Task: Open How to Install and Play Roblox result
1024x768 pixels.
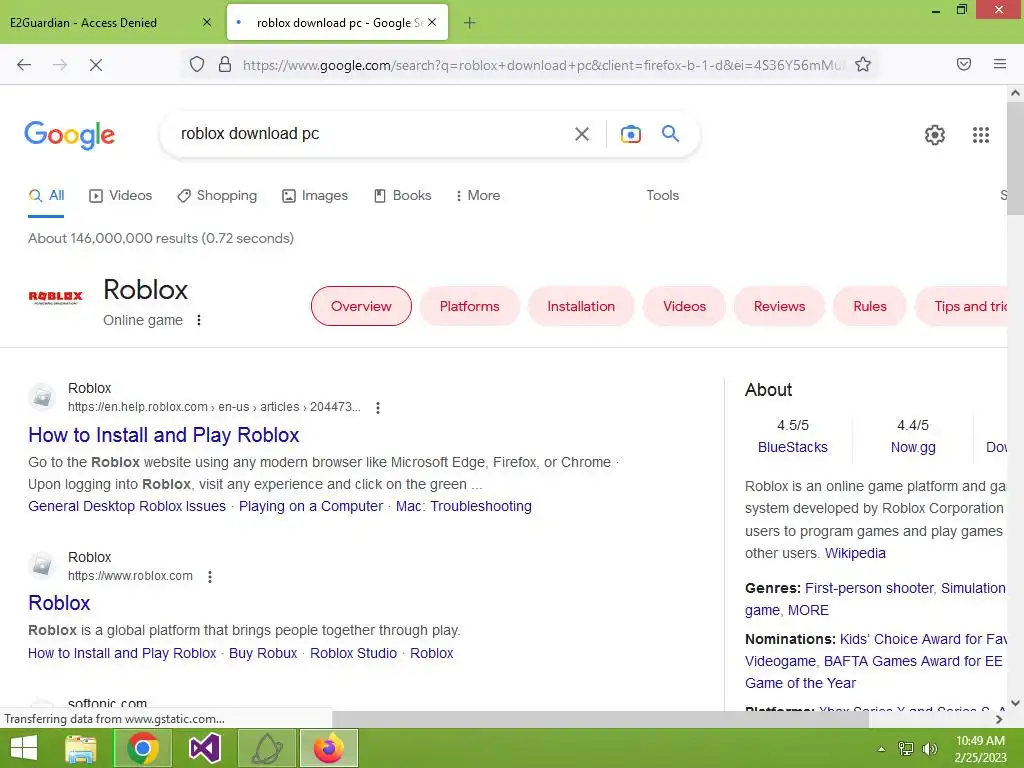Action: (x=164, y=435)
